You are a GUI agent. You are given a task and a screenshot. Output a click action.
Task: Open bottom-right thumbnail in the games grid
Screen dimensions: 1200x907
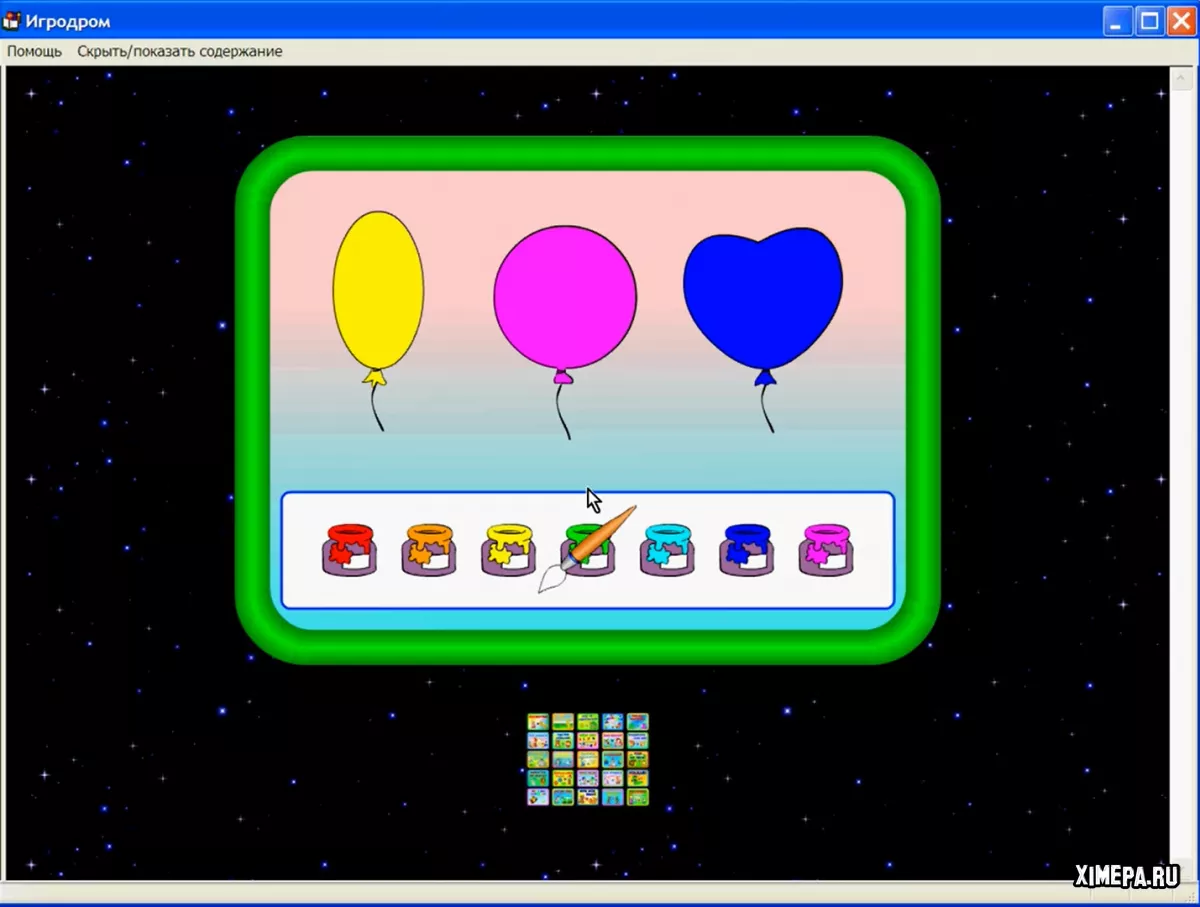[638, 797]
